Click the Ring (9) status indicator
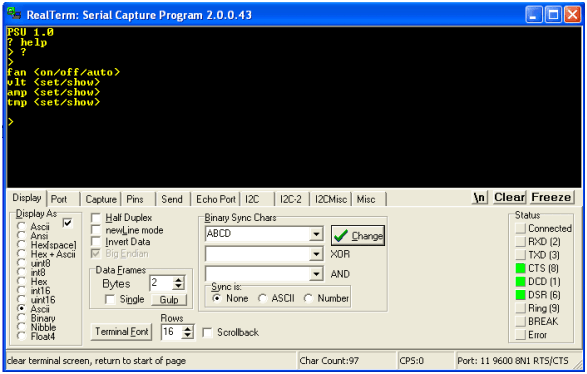 coord(520,308)
